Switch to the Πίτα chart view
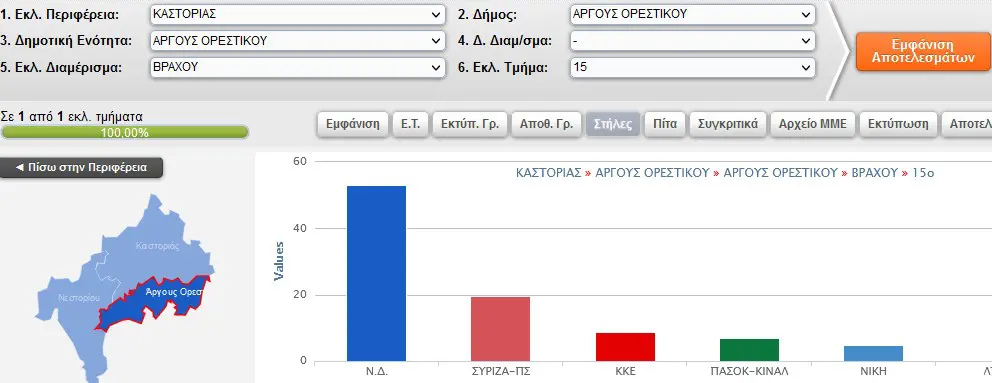Viewport: 992px width, 383px height. pos(665,124)
